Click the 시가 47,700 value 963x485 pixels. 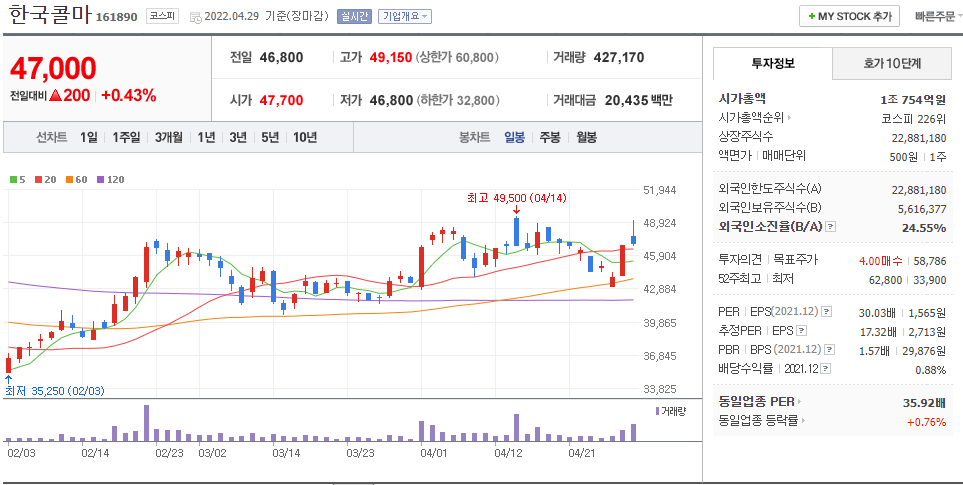[281, 100]
